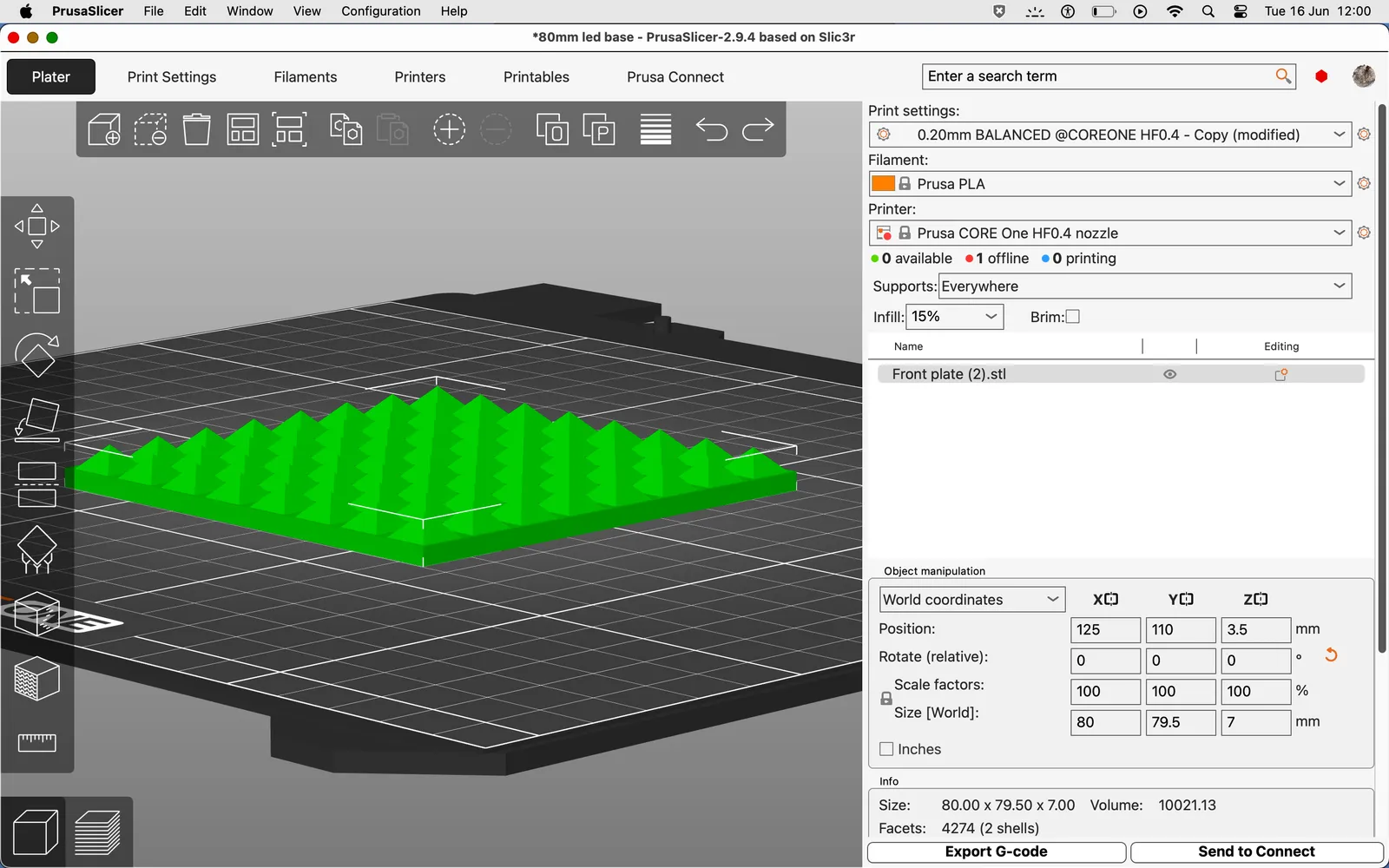
Task: Hide Front plate (2).stl using the eye icon
Action: 1170,374
